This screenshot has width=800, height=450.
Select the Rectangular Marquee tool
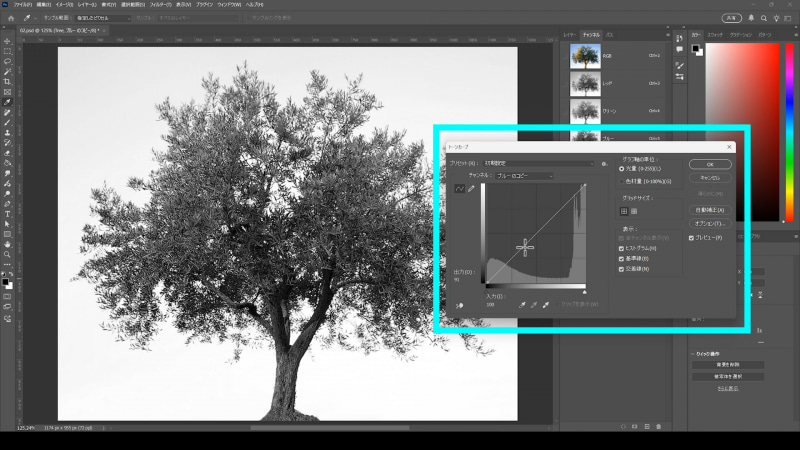[x=7, y=52]
